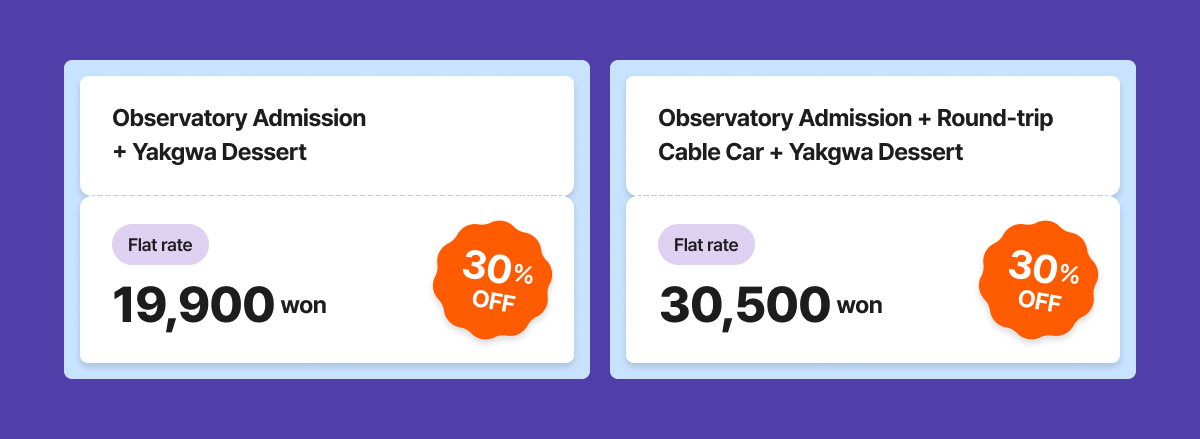Viewport: 1200px width, 439px height.
Task: Click the 'won' label after 19,900
Action: pos(304,306)
